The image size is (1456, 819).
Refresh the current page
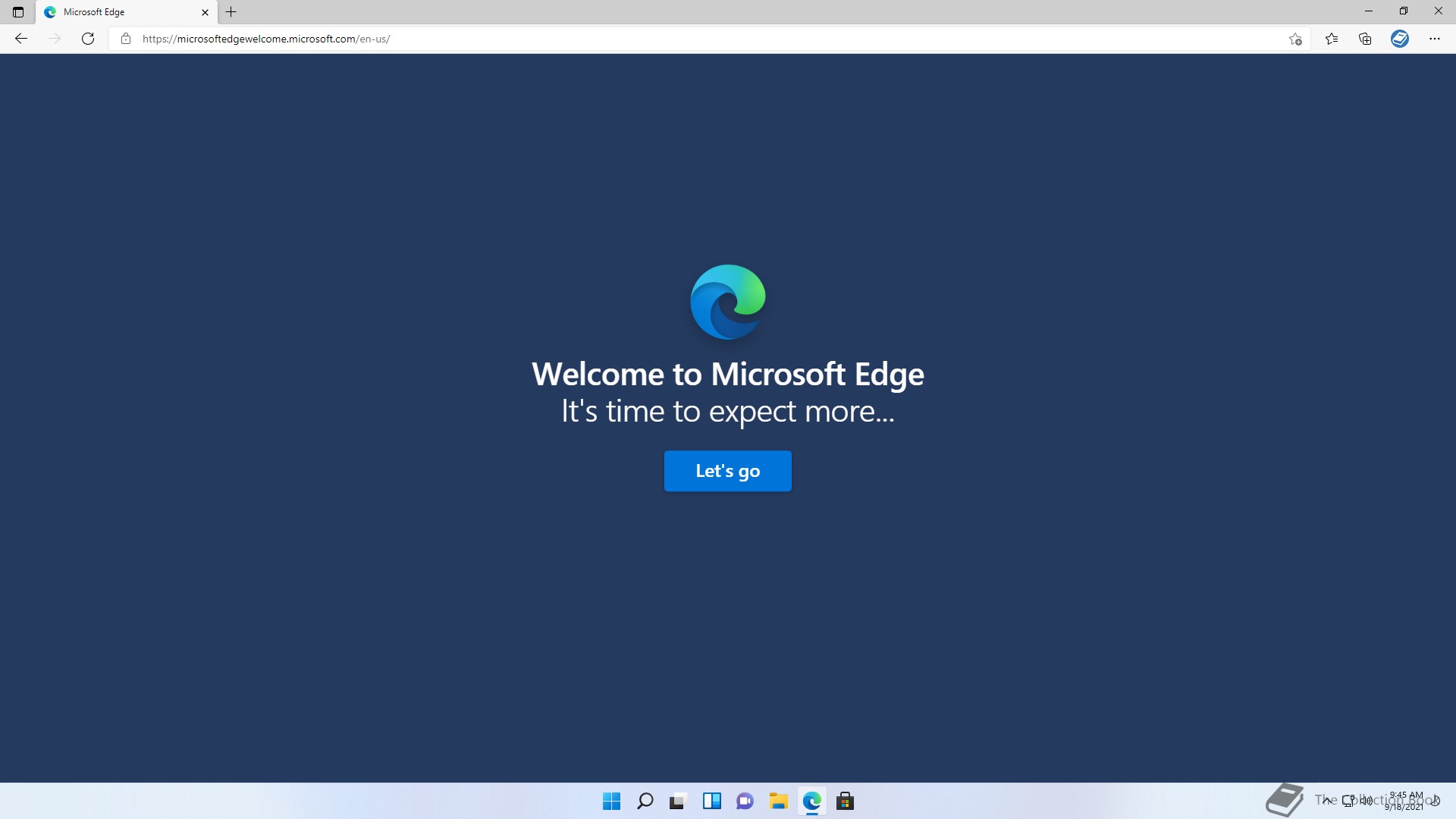tap(88, 39)
